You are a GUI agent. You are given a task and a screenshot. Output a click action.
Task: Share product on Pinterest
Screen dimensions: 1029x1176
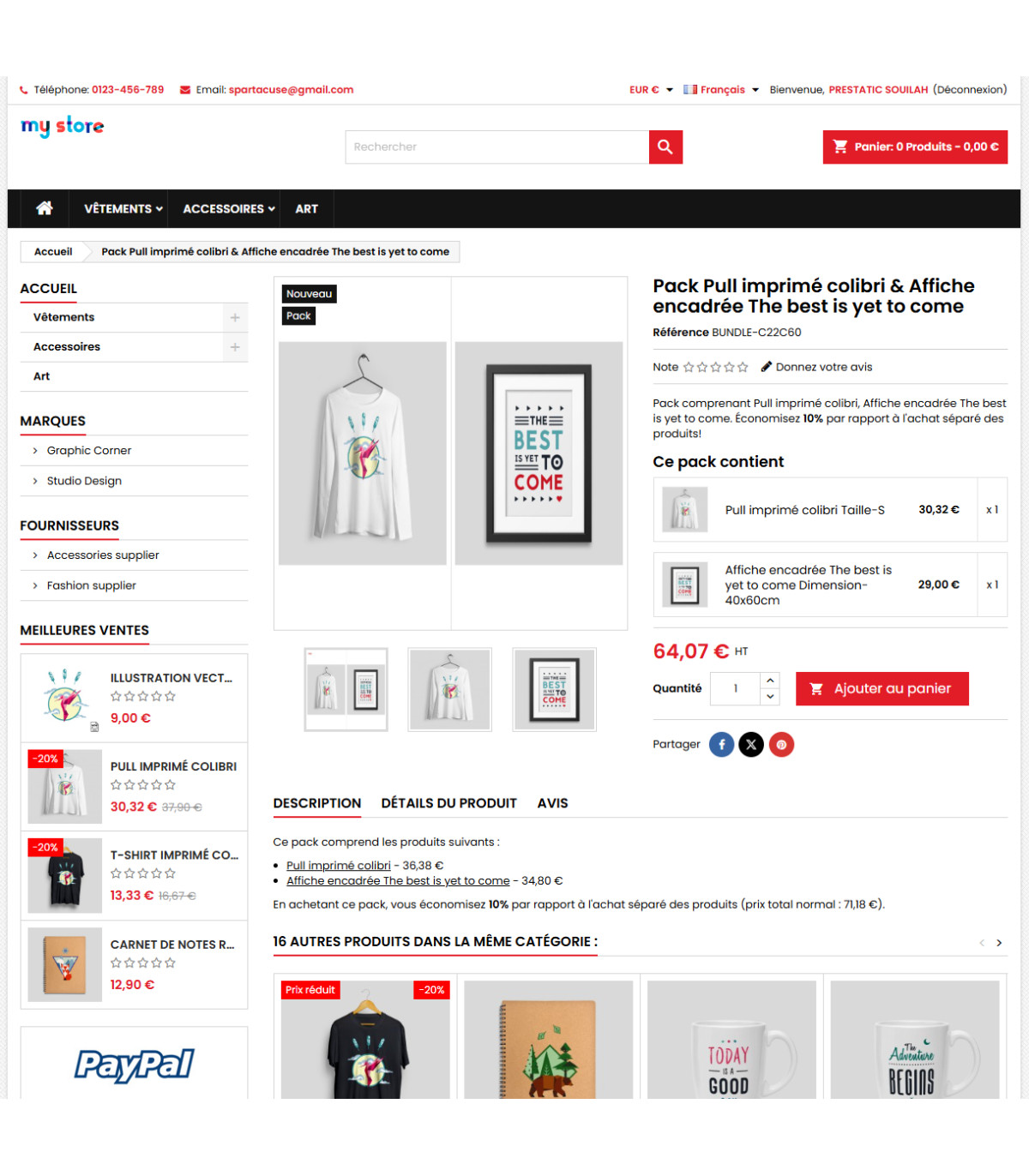coord(781,744)
